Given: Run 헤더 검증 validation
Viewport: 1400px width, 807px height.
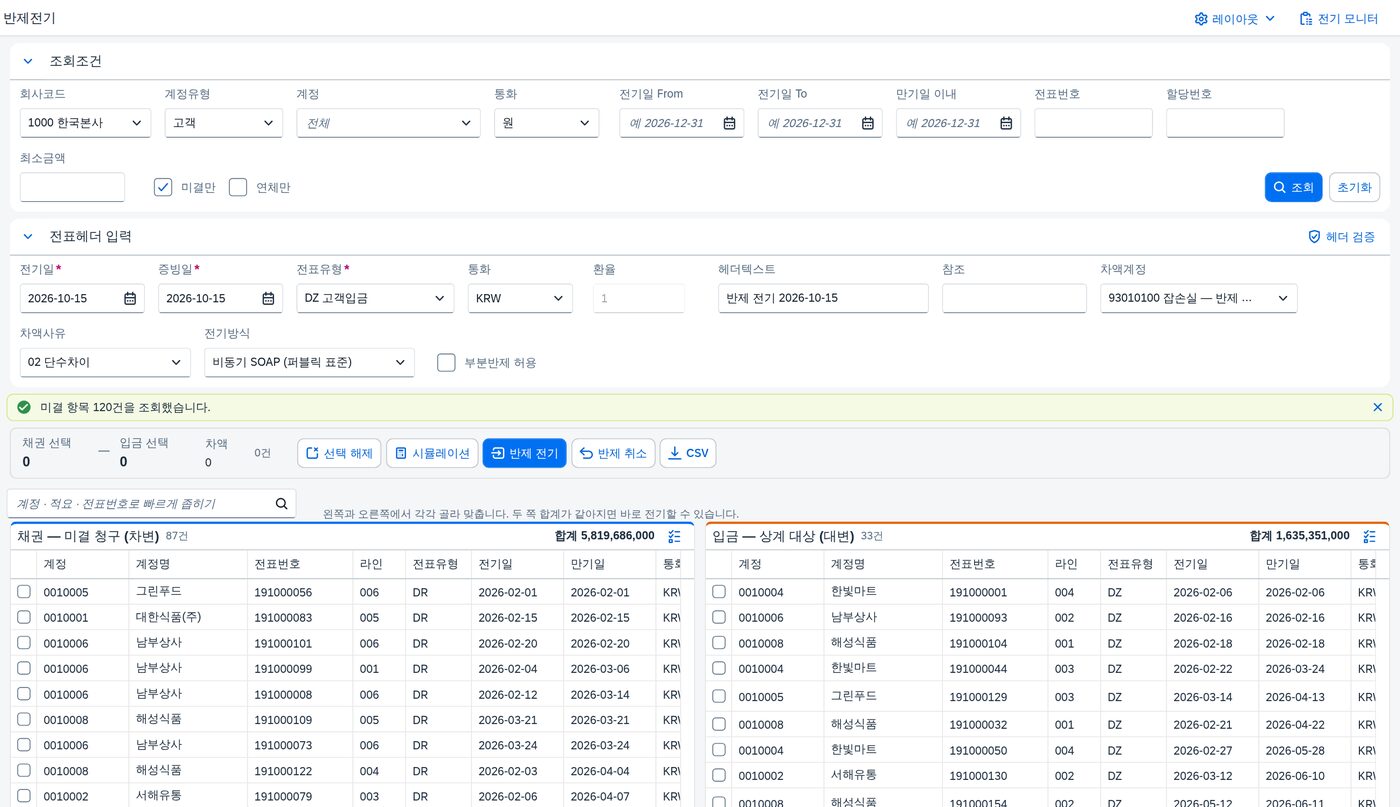Looking at the screenshot, I should (1341, 237).
